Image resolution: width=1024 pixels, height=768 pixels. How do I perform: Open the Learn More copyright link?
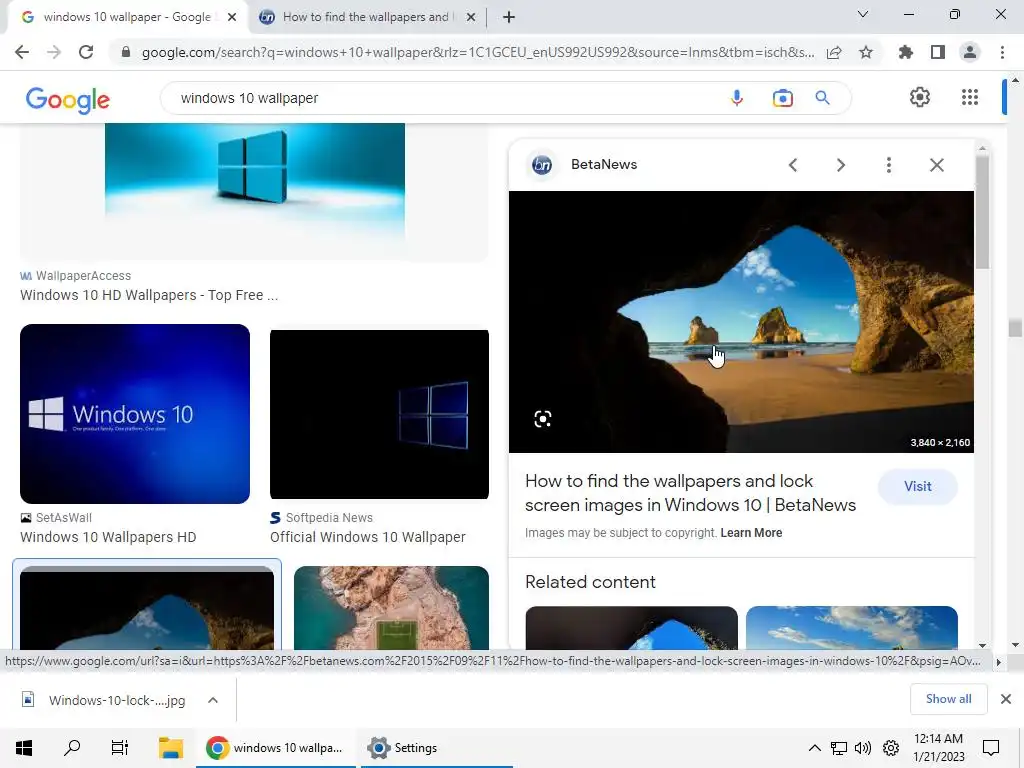pos(751,533)
